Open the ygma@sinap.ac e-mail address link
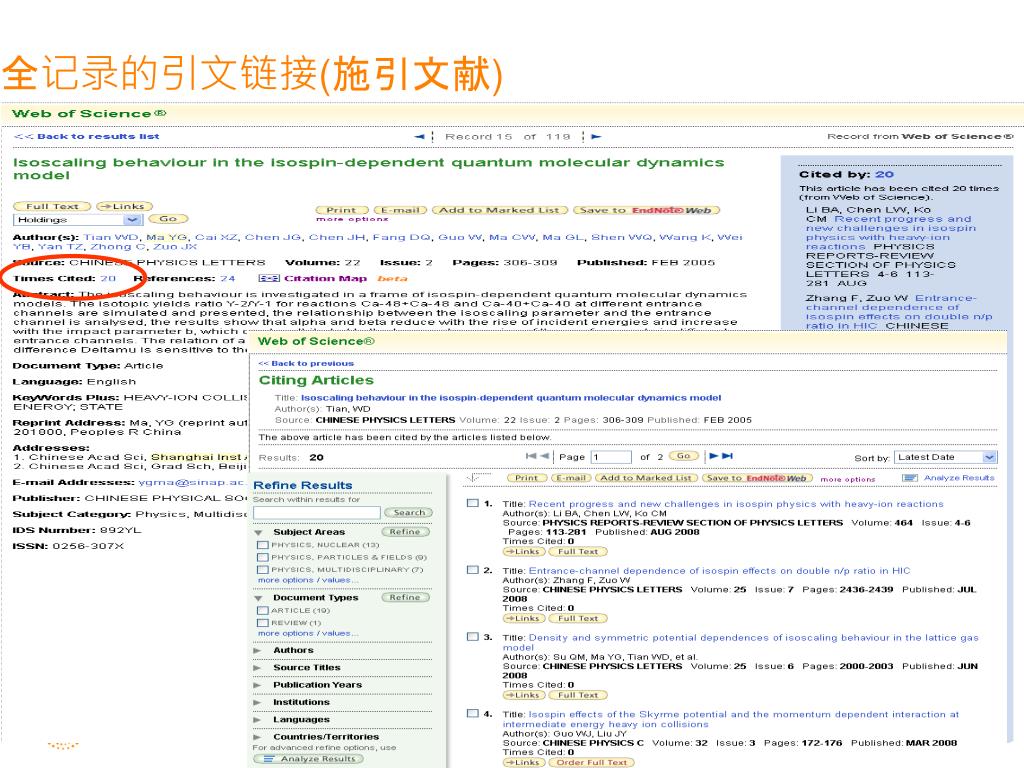Viewport: 1024px width, 768px height. pyautogui.click(x=191, y=482)
